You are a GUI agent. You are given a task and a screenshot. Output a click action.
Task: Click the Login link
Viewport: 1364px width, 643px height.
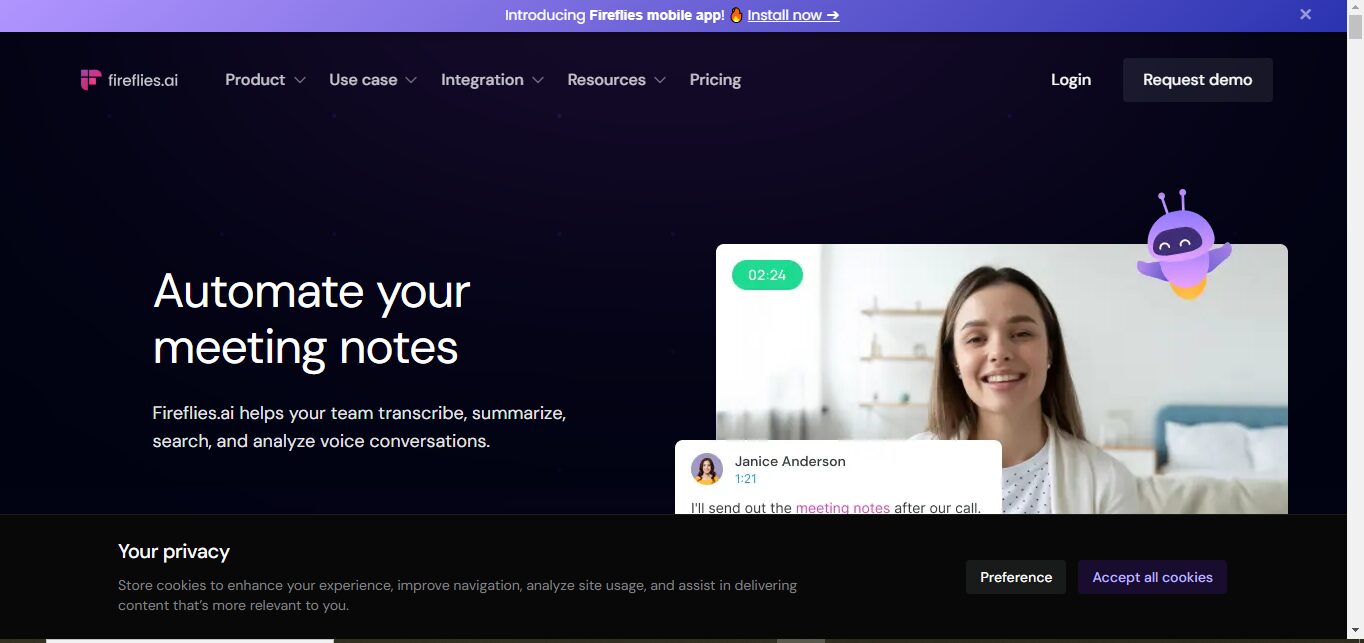(x=1071, y=80)
